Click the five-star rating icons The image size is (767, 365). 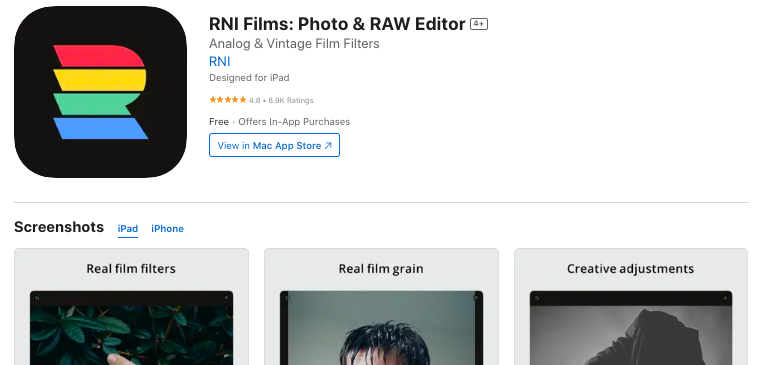227,100
